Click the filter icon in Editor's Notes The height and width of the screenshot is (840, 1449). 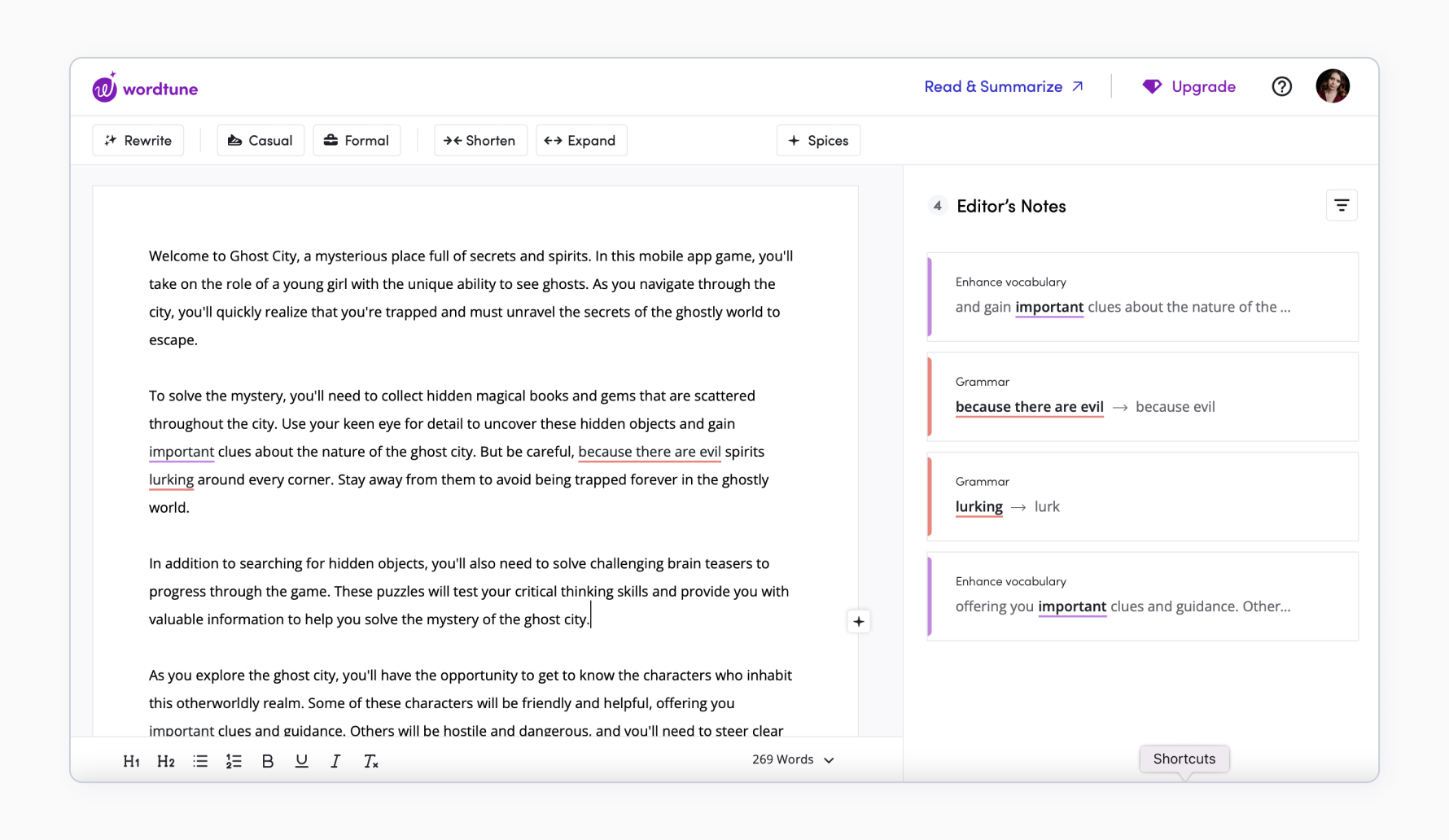1342,206
